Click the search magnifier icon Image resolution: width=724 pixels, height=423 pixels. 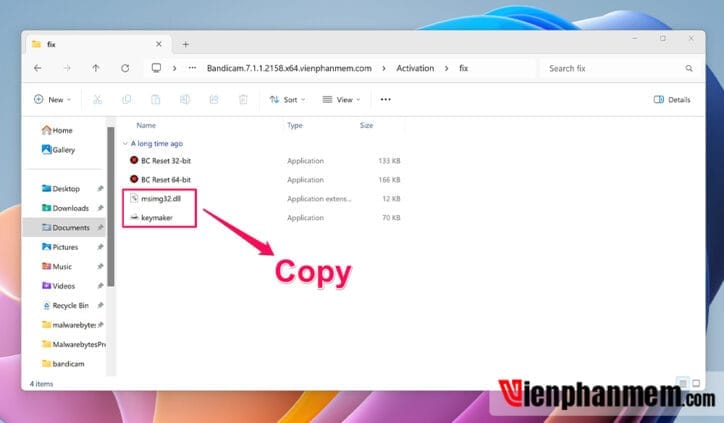689,68
